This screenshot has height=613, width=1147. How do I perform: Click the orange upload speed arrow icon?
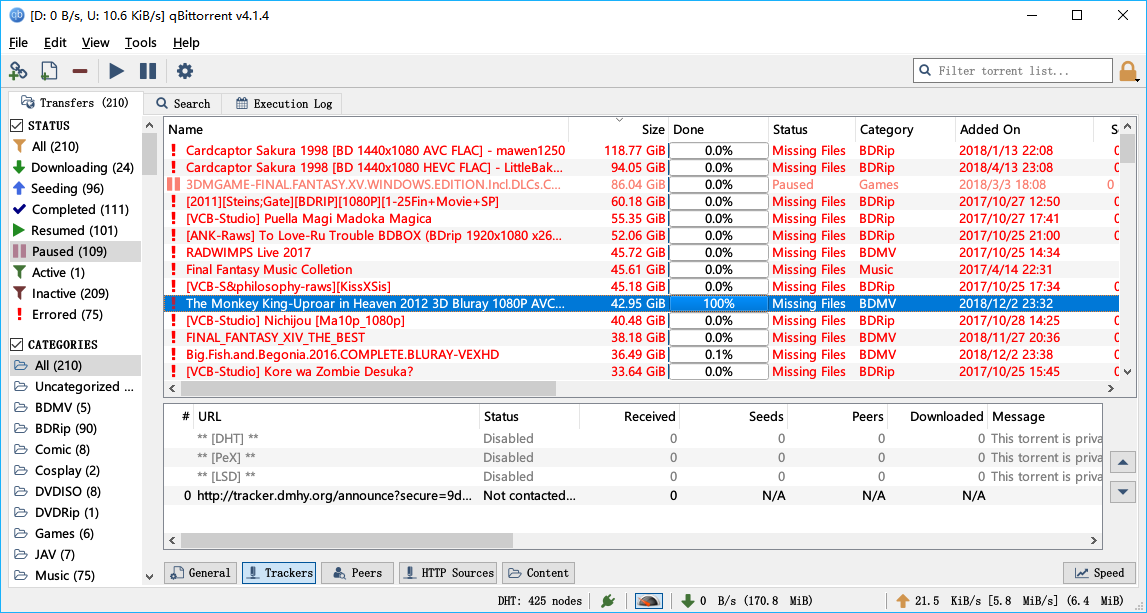pos(903,601)
